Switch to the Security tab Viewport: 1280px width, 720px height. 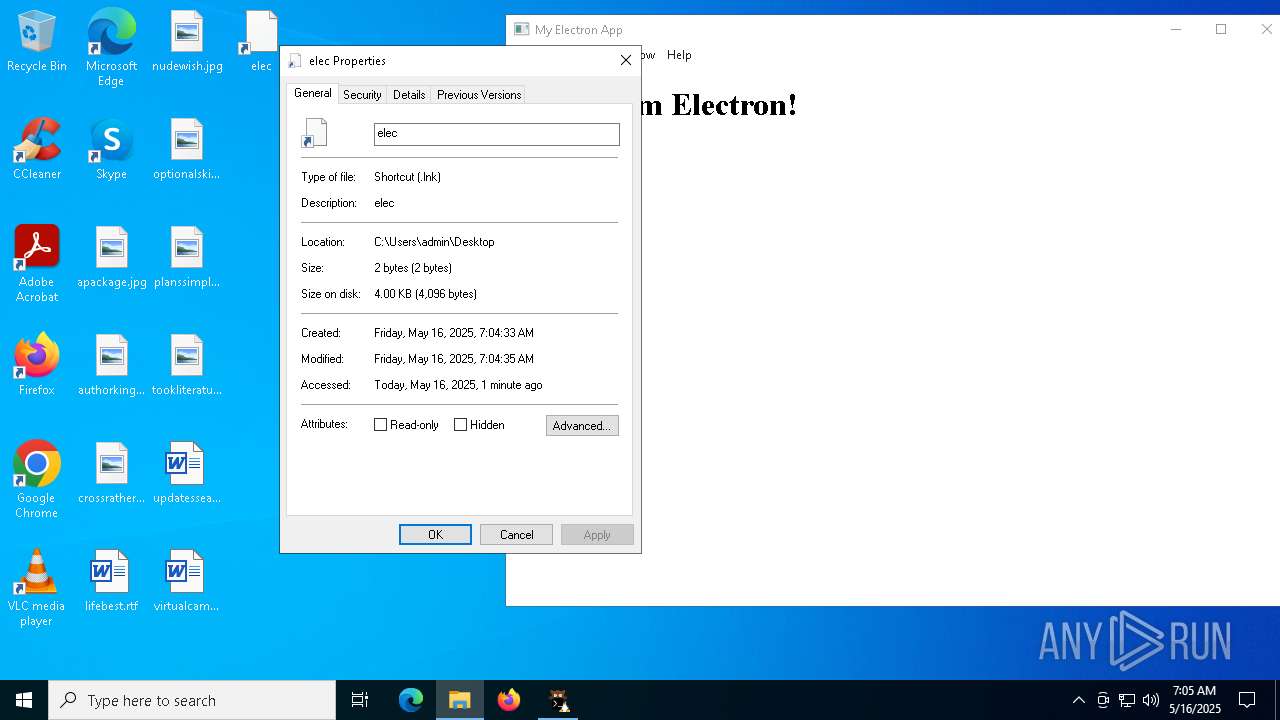coord(362,95)
